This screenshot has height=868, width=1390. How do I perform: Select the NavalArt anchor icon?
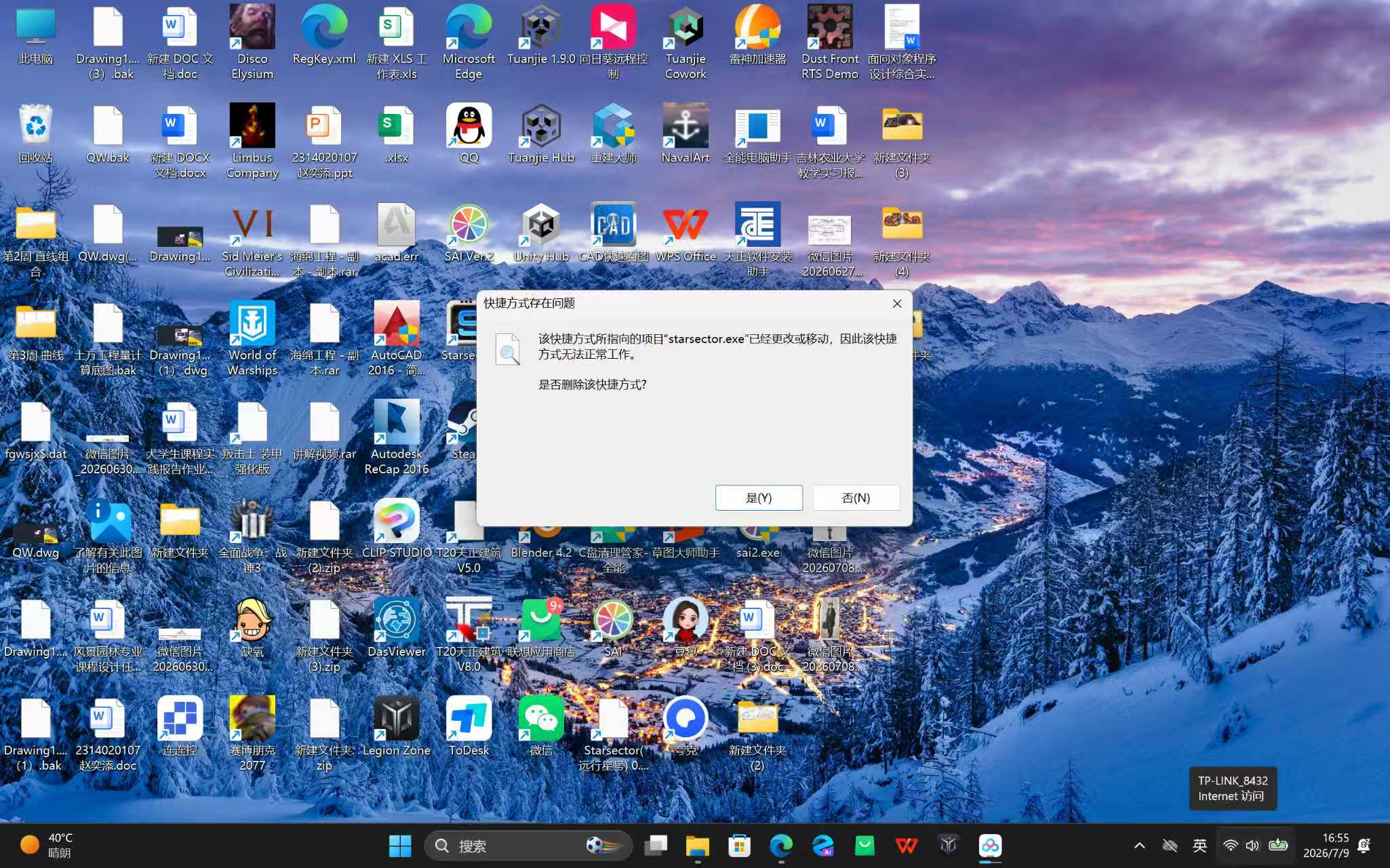(x=686, y=134)
